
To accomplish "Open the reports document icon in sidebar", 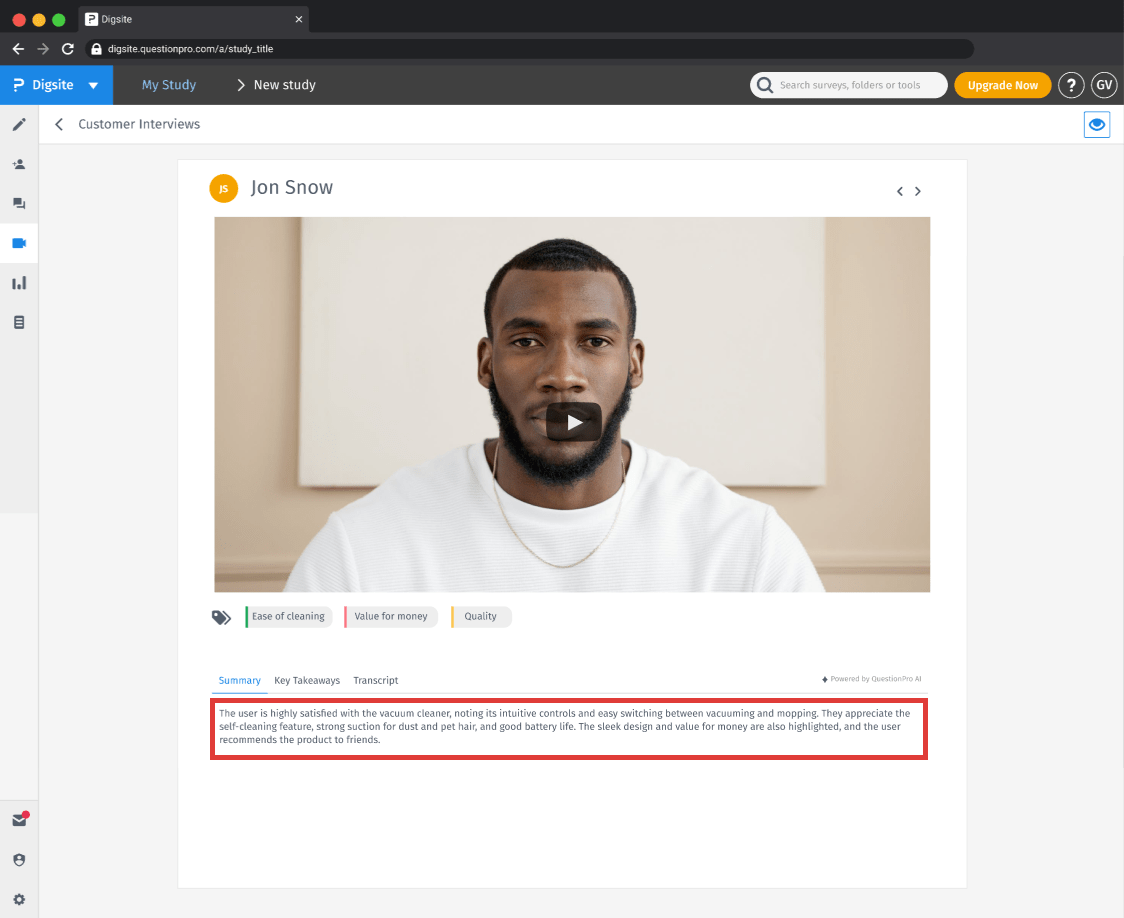I will point(19,321).
